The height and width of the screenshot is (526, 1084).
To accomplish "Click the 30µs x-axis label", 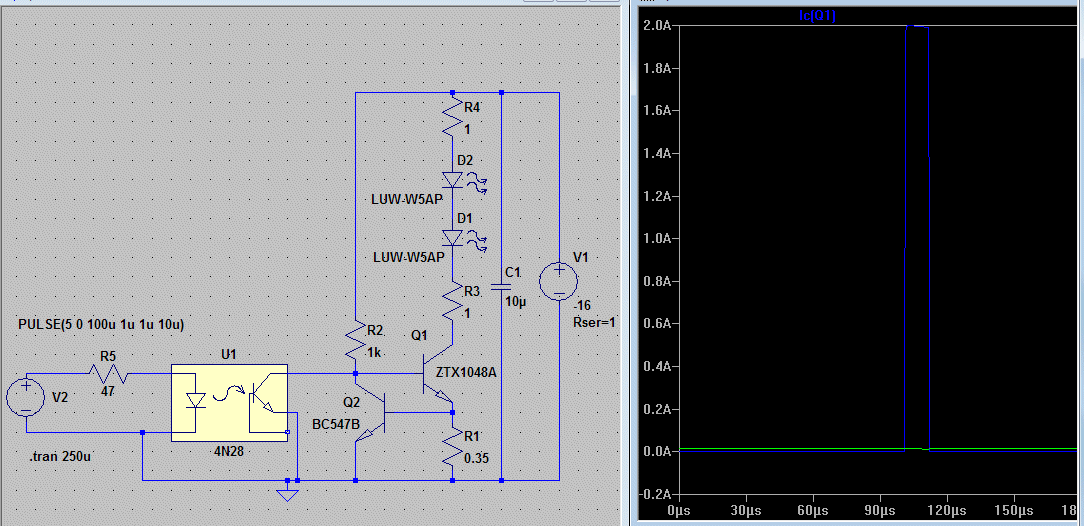I will point(746,510).
